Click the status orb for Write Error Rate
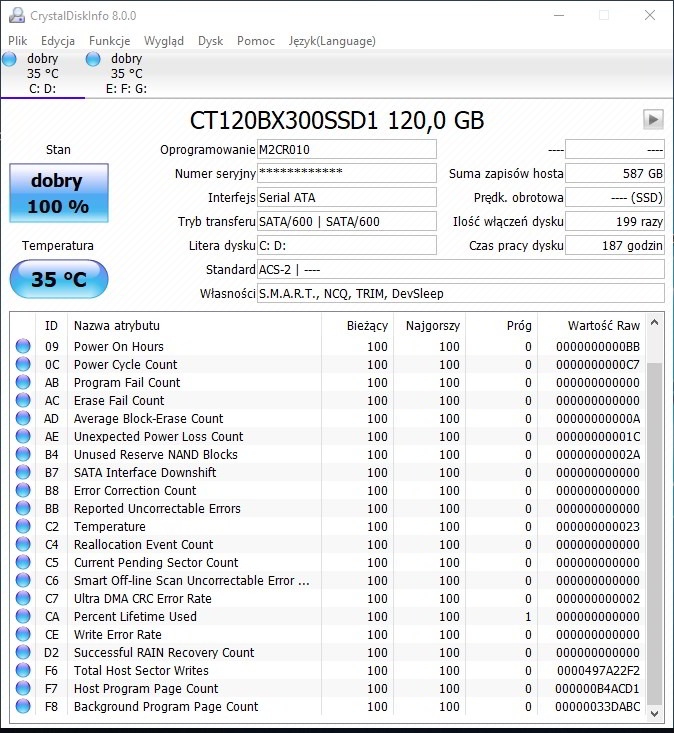674x733 pixels. pos(23,634)
